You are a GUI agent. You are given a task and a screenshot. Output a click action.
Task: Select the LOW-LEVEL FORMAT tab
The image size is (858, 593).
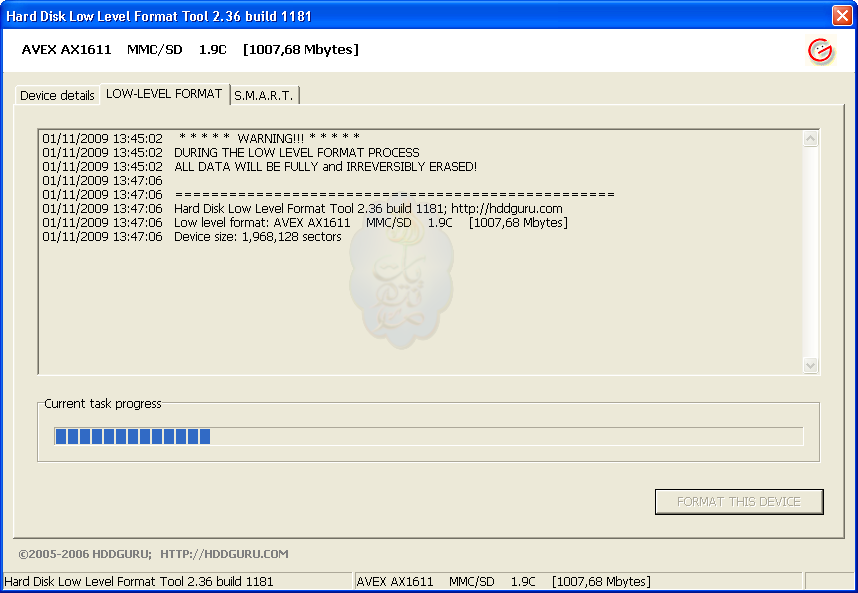point(164,94)
